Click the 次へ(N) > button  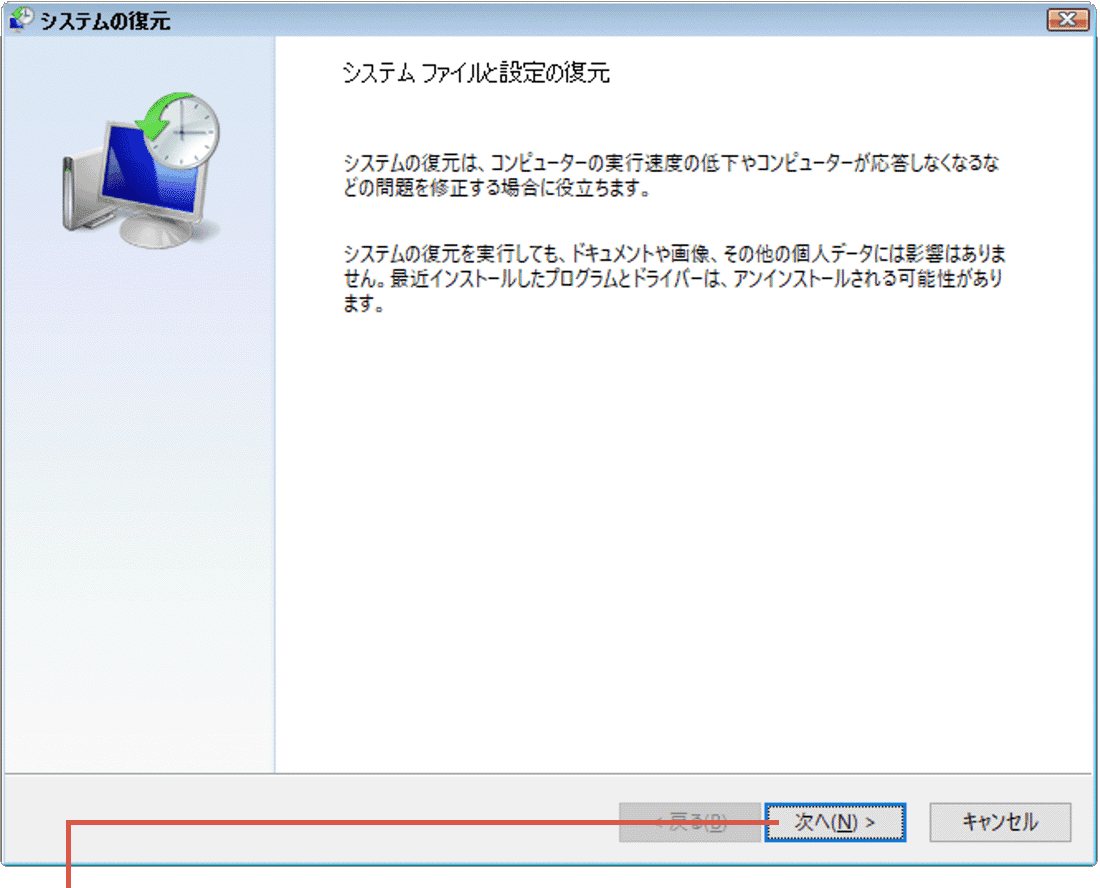(835, 822)
